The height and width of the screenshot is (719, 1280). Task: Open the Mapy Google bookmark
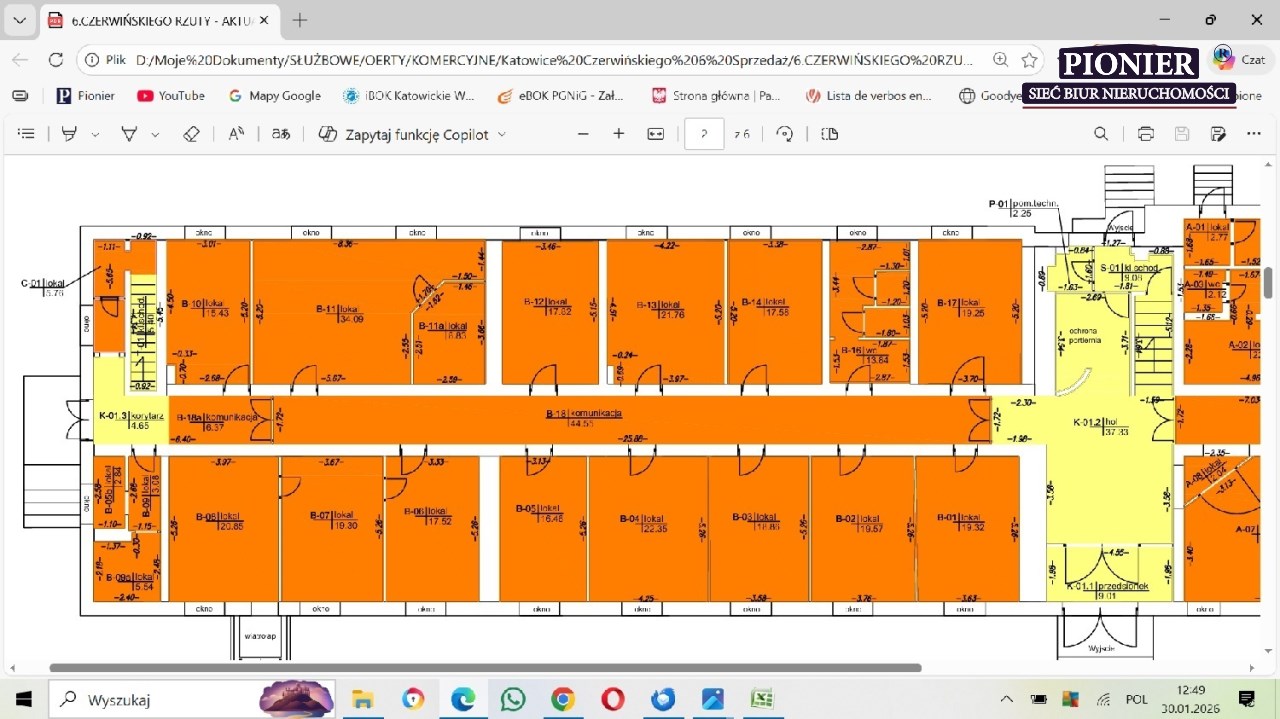pyautogui.click(x=275, y=96)
